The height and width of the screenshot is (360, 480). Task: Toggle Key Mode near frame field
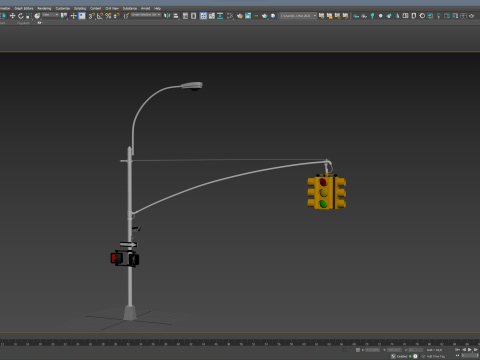[457, 356]
